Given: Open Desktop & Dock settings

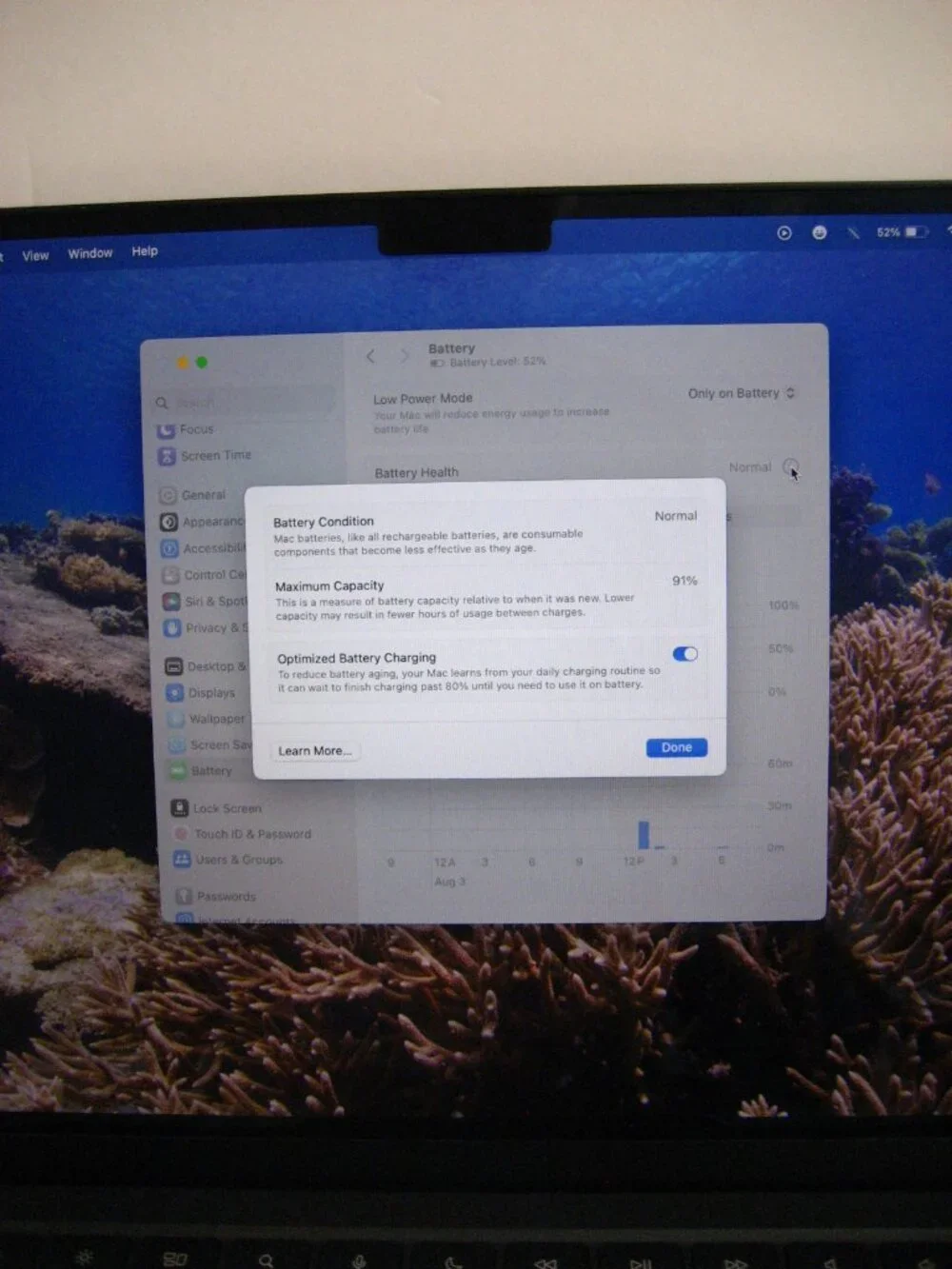Looking at the screenshot, I should (x=207, y=666).
